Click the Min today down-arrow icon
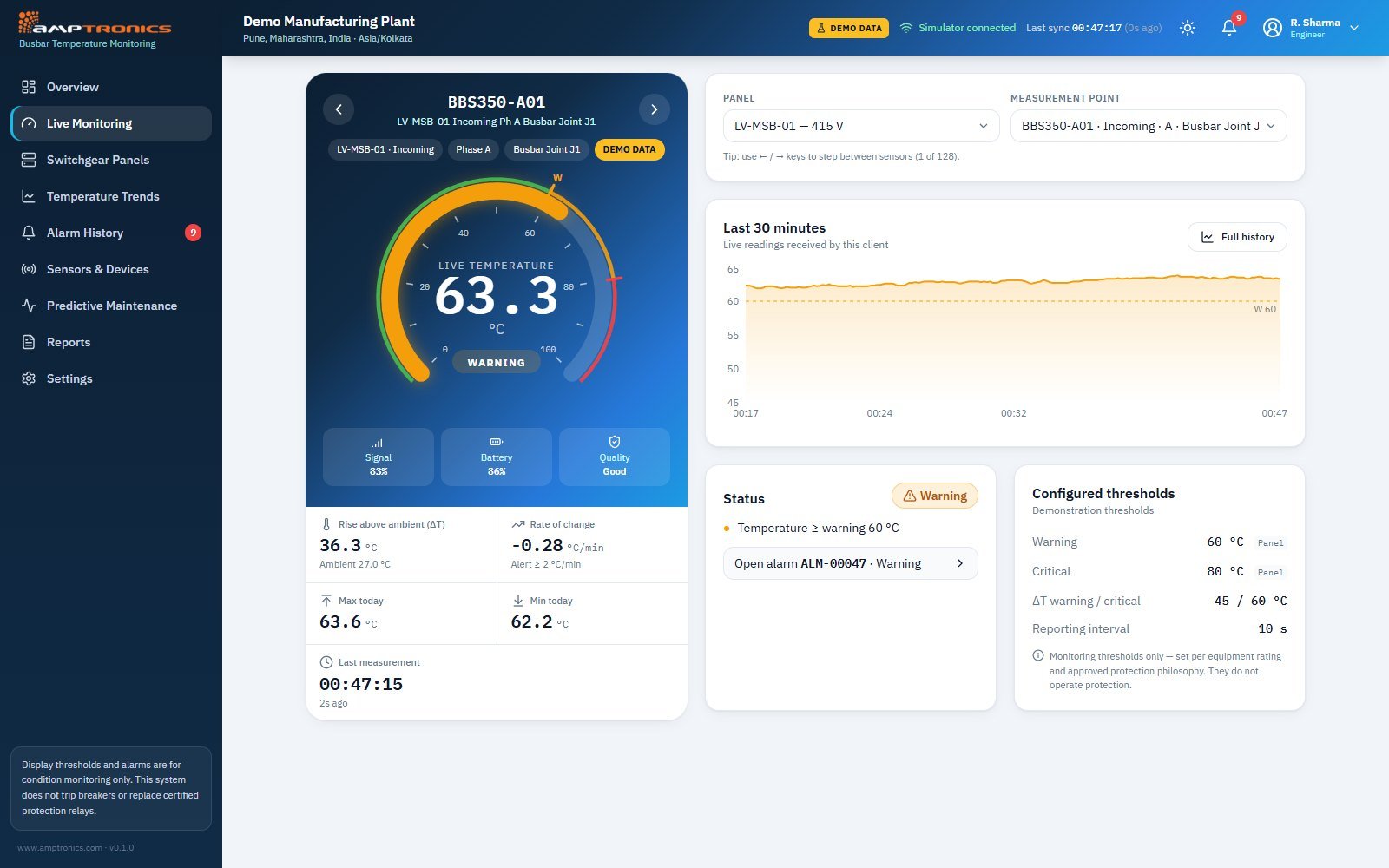The image size is (1389, 868). click(x=518, y=601)
